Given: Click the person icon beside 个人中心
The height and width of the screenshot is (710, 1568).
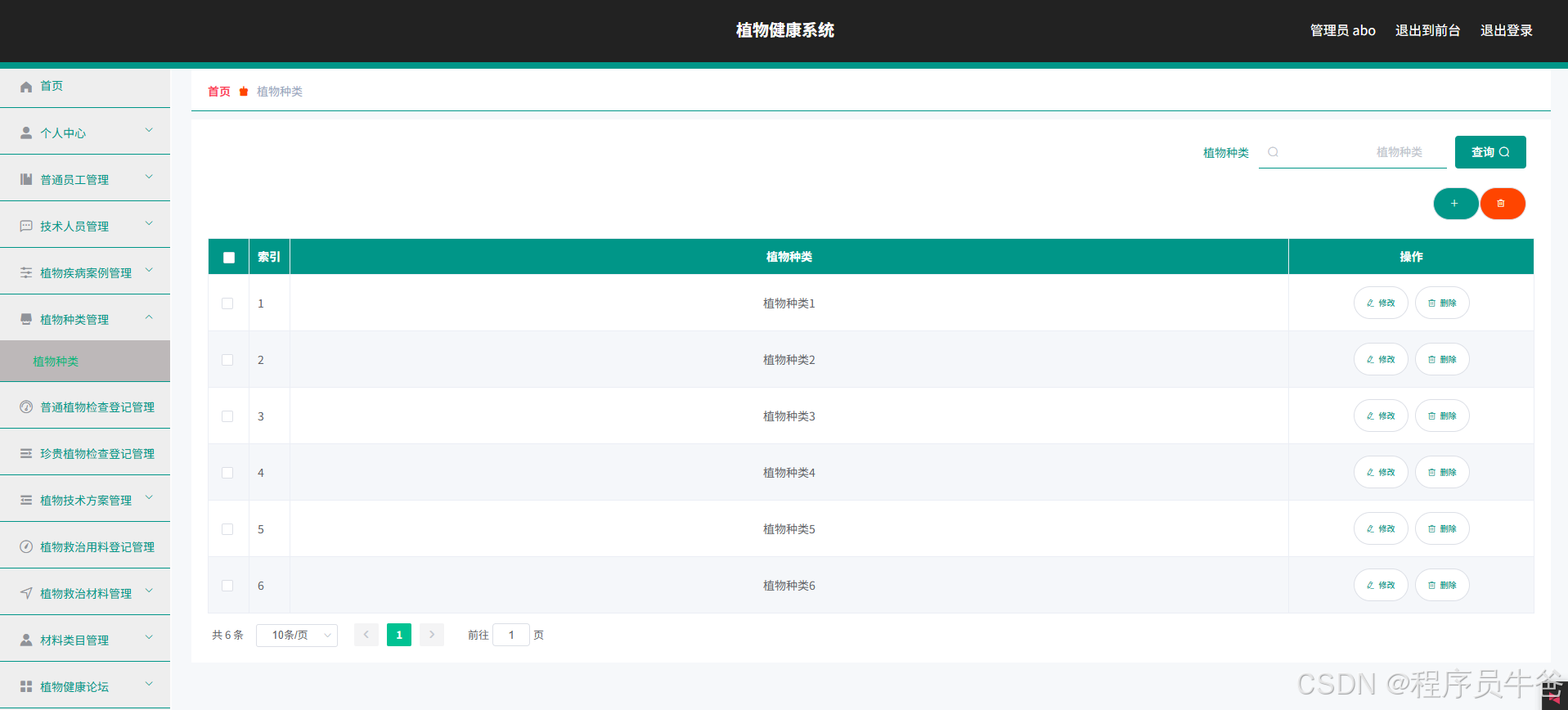Looking at the screenshot, I should pos(26,133).
